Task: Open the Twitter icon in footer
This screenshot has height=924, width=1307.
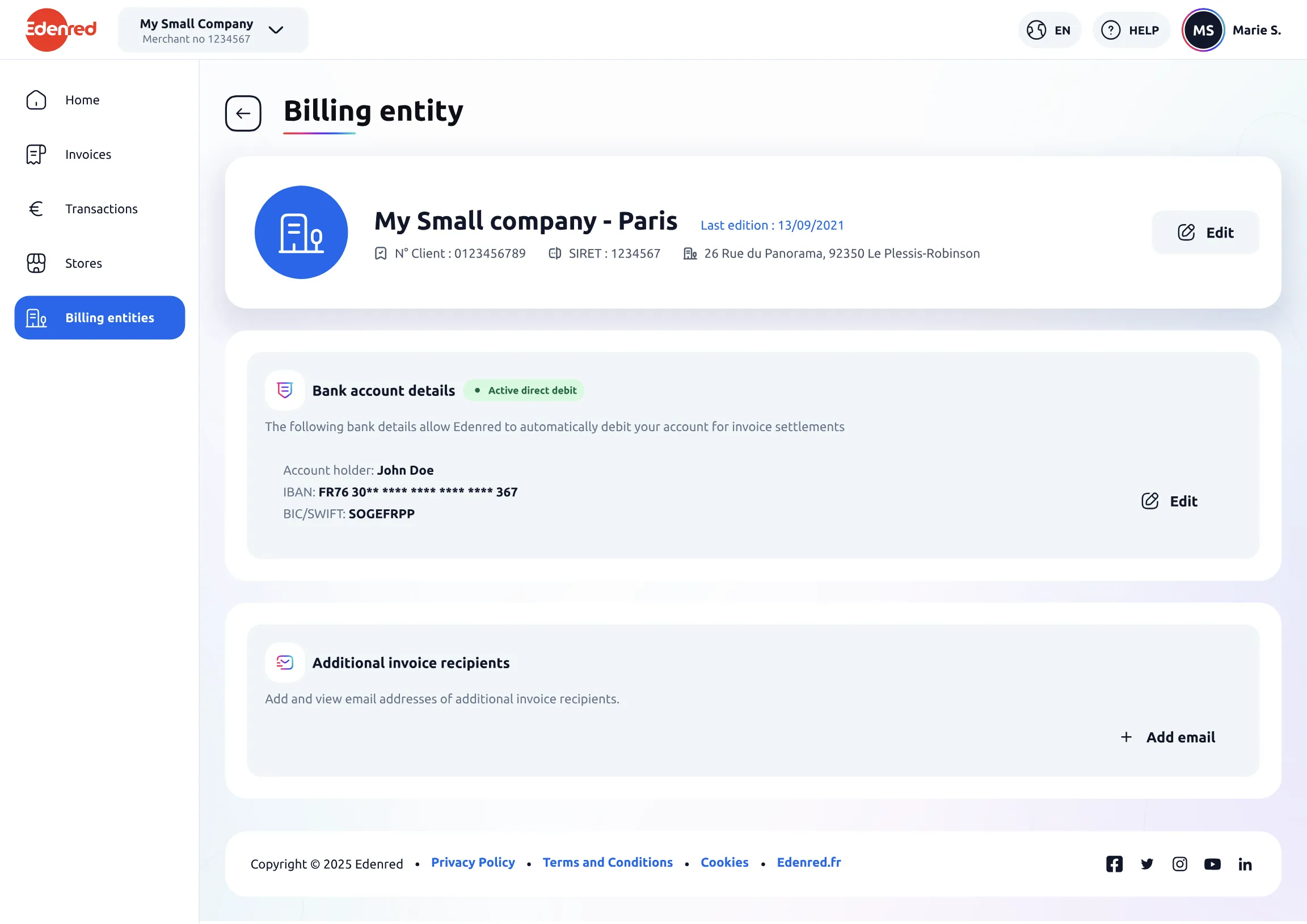Action: (x=1146, y=864)
